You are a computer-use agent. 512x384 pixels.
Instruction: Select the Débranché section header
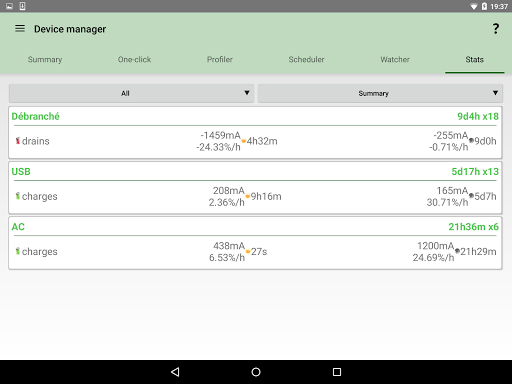35,116
